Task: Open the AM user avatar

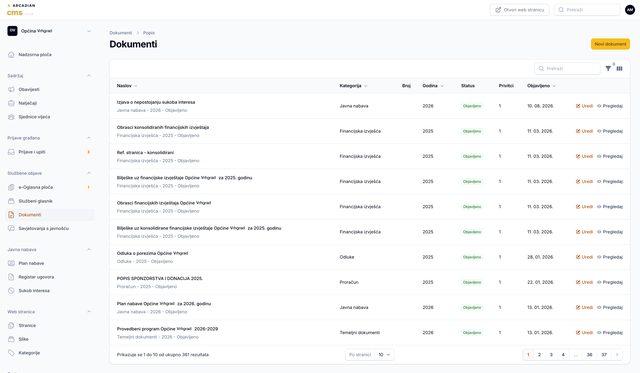Action: click(630, 10)
